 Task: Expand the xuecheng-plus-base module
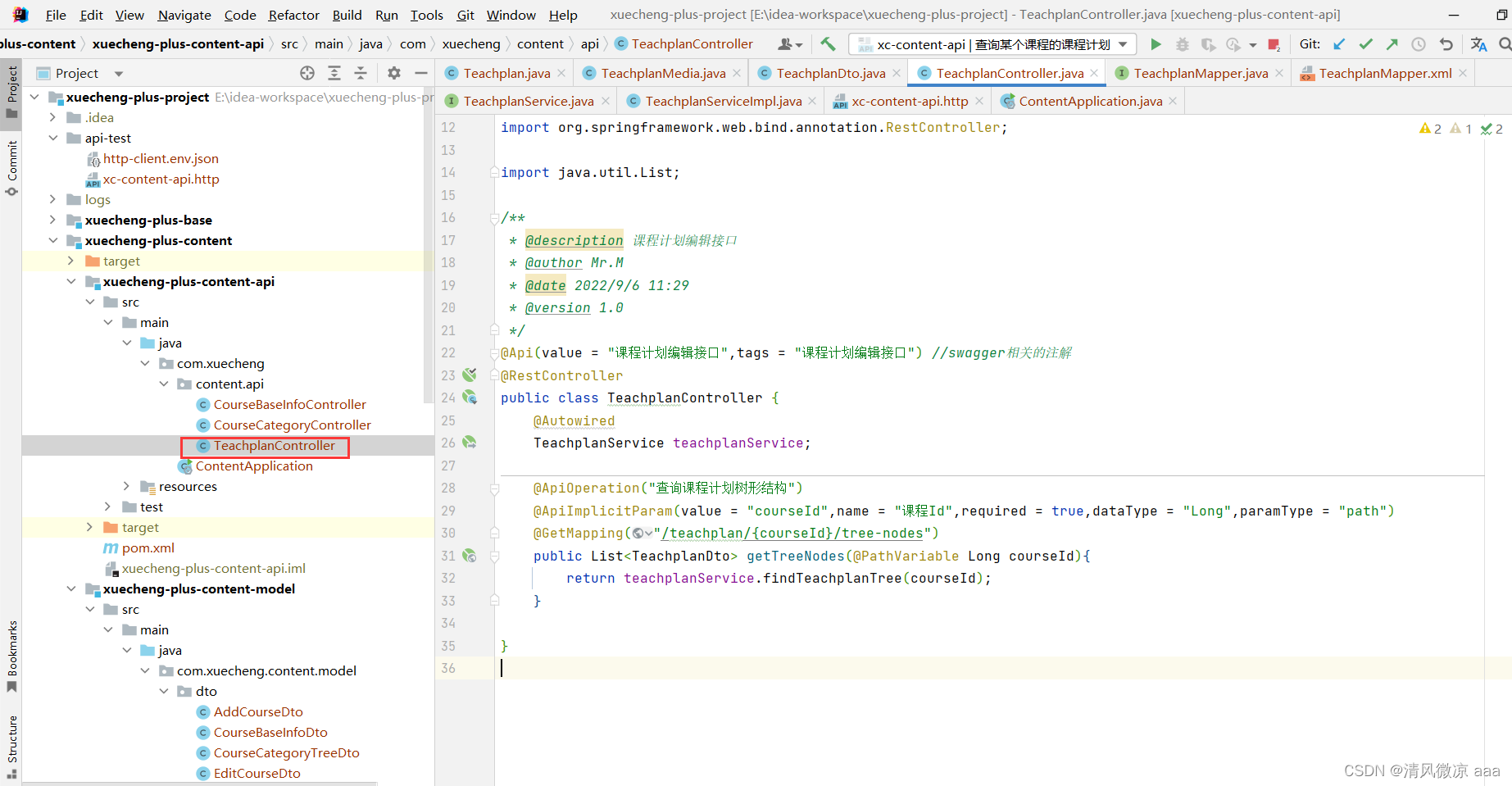(x=53, y=220)
